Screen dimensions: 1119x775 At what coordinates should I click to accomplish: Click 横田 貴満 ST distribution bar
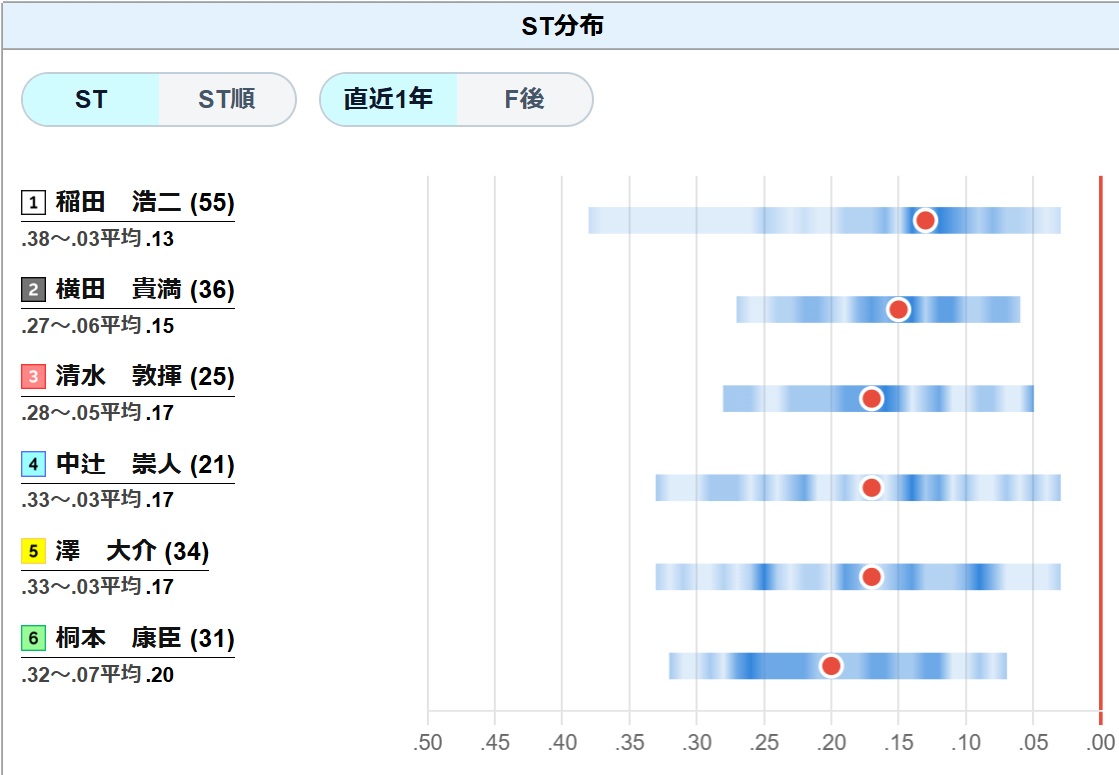[x=879, y=310]
